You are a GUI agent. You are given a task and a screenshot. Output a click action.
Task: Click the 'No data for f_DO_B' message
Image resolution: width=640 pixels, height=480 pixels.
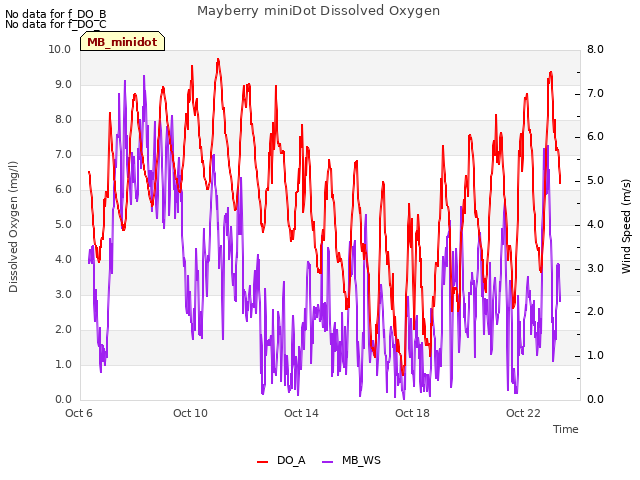[x=56, y=14]
